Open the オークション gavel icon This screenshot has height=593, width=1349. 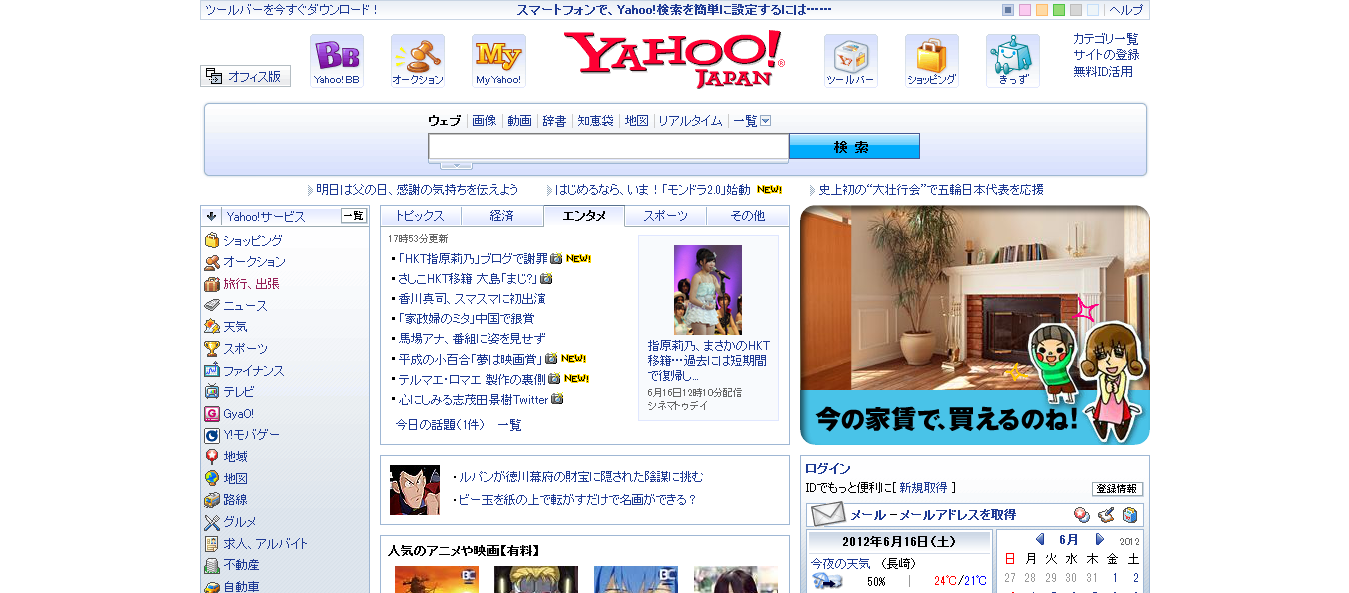click(x=418, y=60)
